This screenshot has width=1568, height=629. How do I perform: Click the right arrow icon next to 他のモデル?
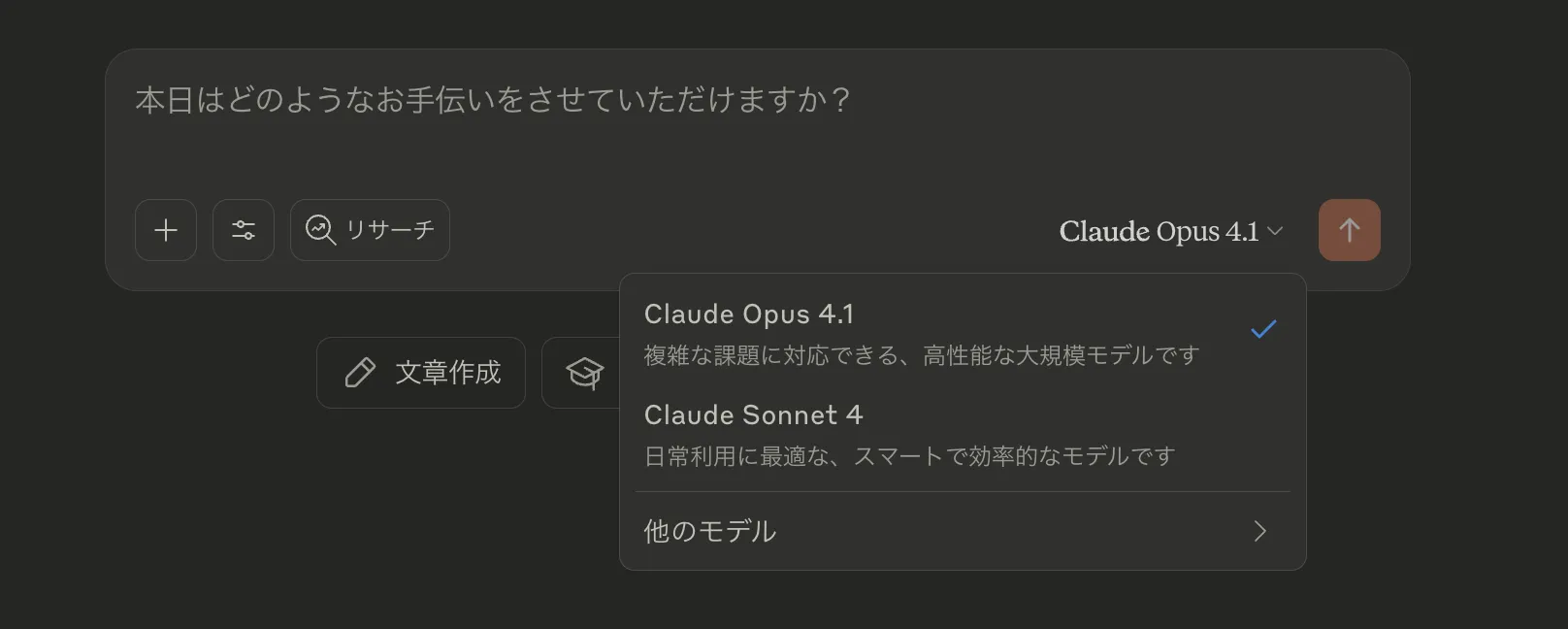[x=1260, y=531]
